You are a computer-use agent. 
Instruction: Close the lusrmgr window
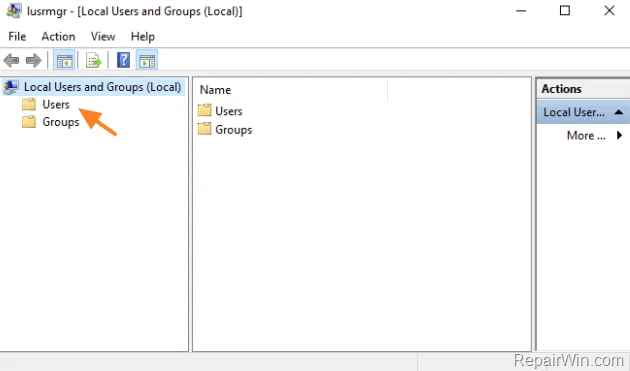coord(610,11)
